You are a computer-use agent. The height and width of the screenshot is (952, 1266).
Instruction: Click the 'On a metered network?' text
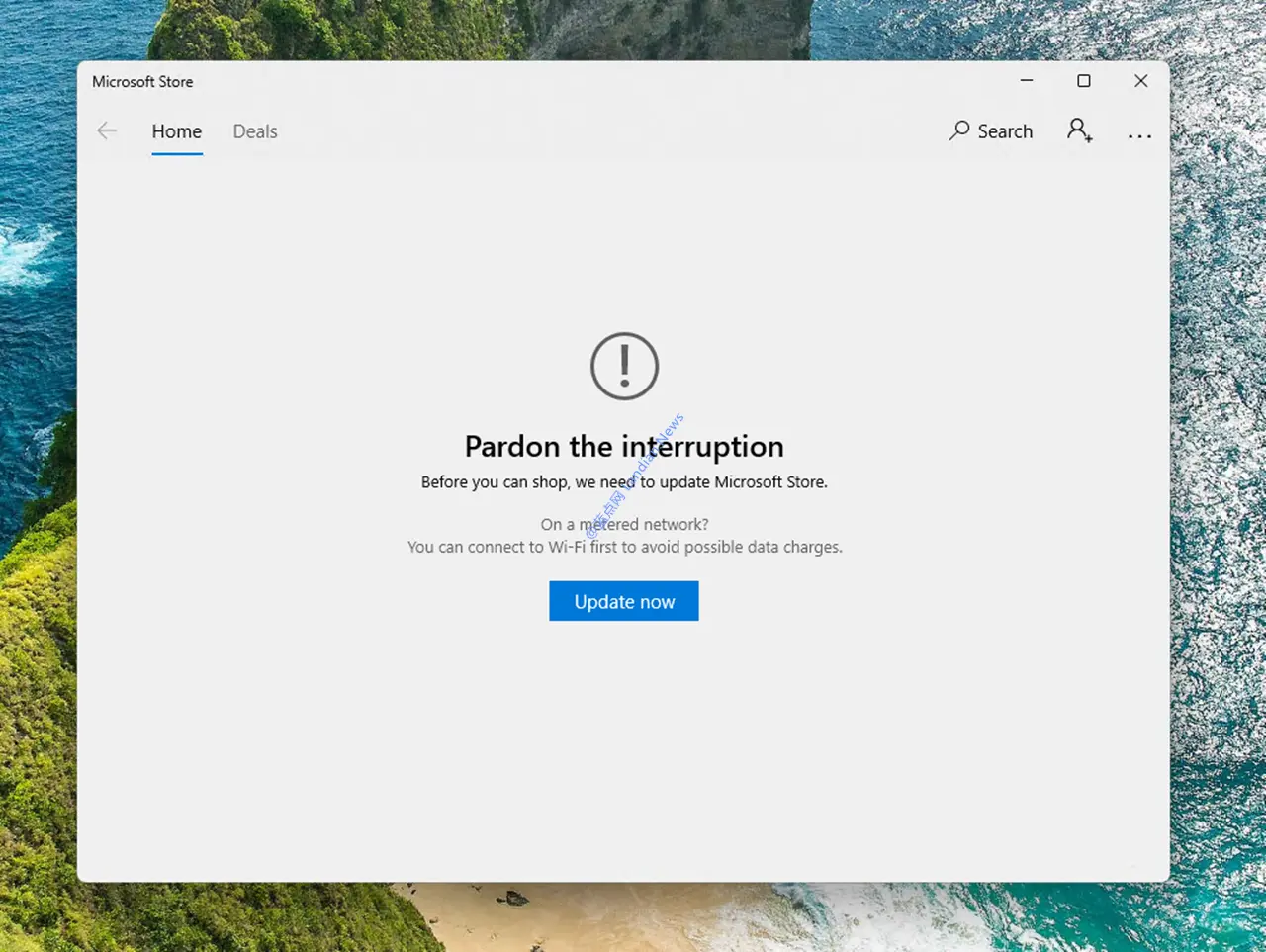[624, 524]
